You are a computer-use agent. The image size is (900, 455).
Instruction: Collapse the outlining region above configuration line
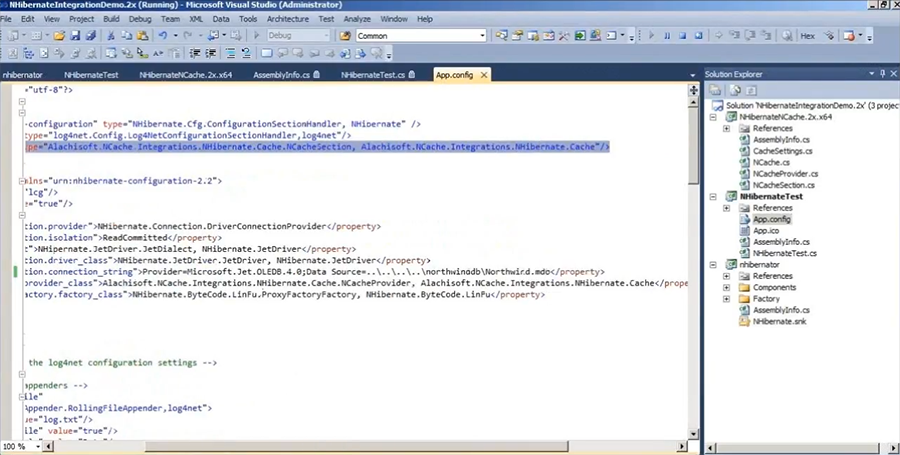[22, 112]
